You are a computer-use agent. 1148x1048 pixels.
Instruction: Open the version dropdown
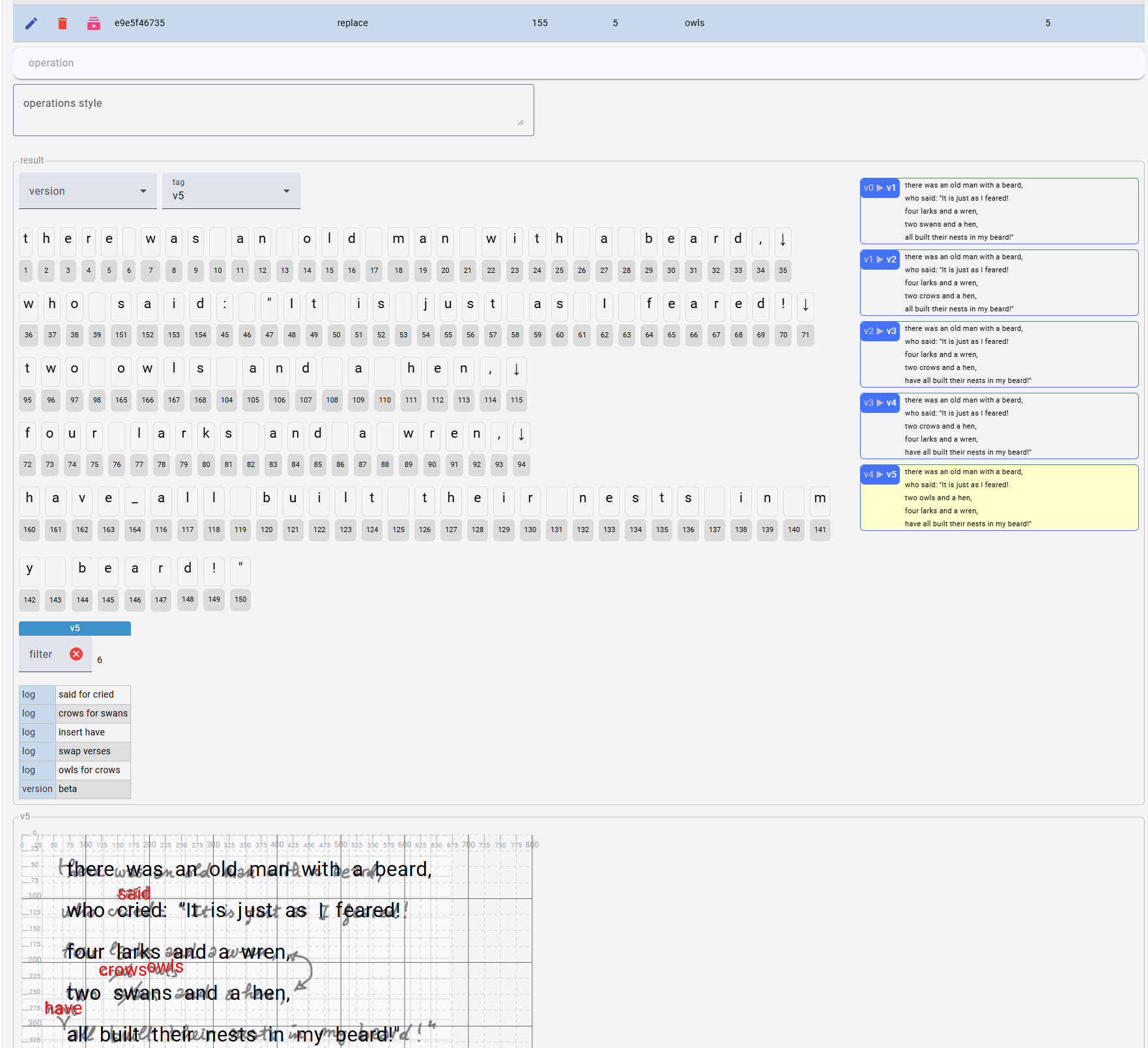pyautogui.click(x=87, y=191)
